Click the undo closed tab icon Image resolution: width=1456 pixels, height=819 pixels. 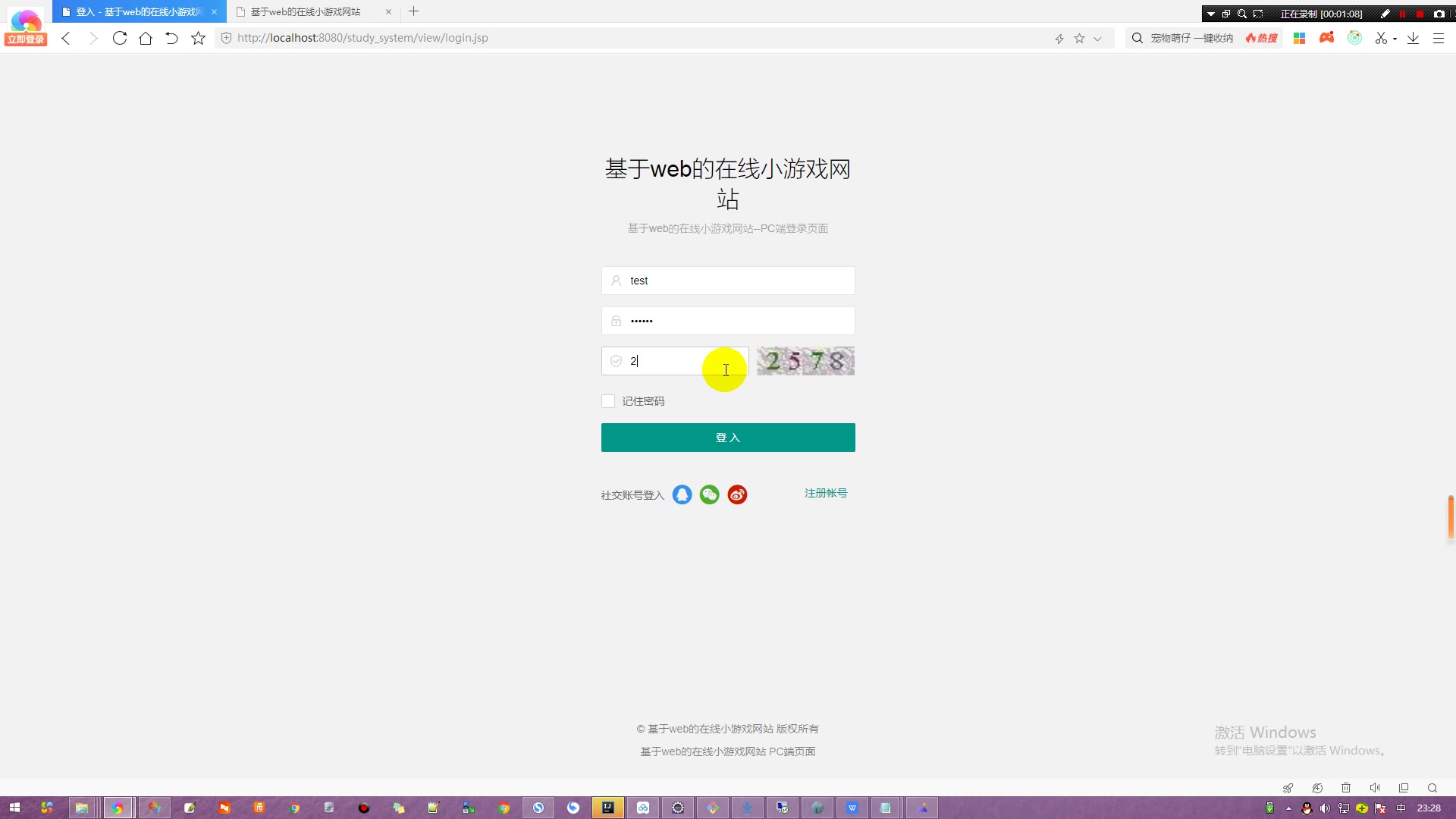[x=171, y=38]
